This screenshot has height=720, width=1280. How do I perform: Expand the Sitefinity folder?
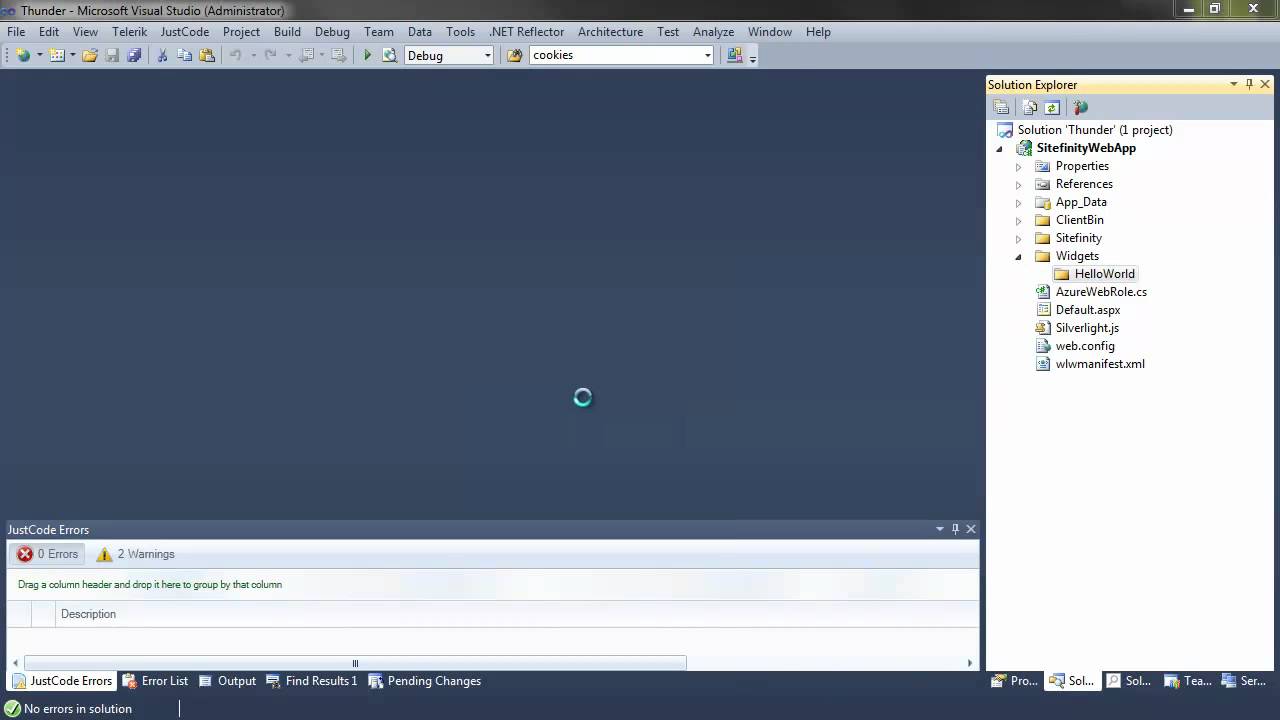coord(1019,238)
